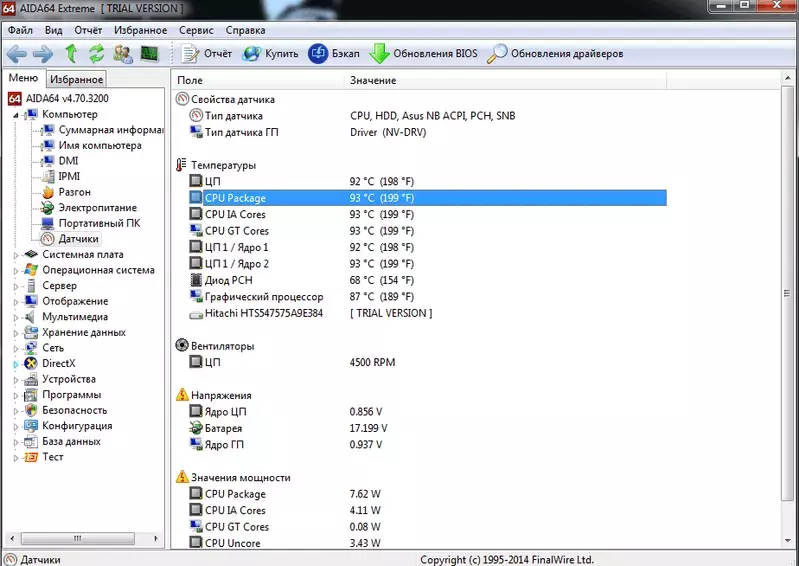Click the Поле column header

258,80
